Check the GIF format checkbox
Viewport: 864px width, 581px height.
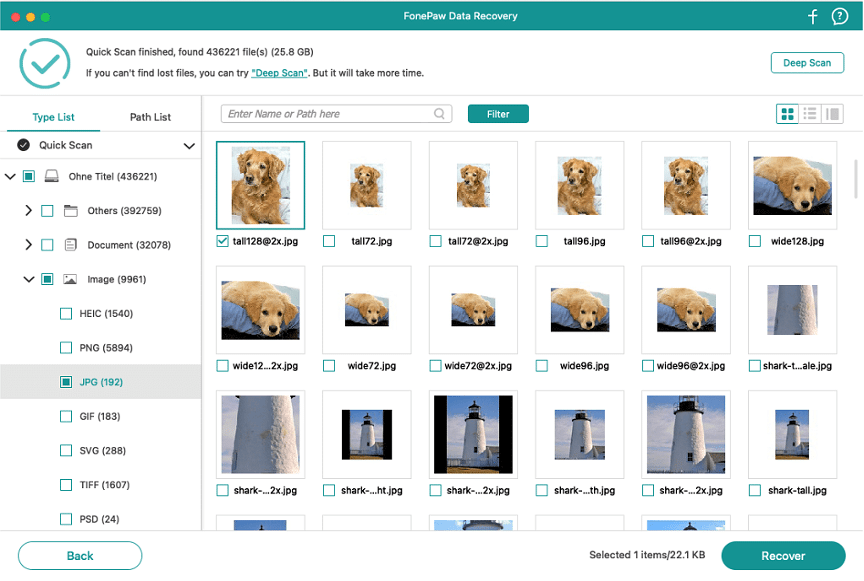pos(66,416)
